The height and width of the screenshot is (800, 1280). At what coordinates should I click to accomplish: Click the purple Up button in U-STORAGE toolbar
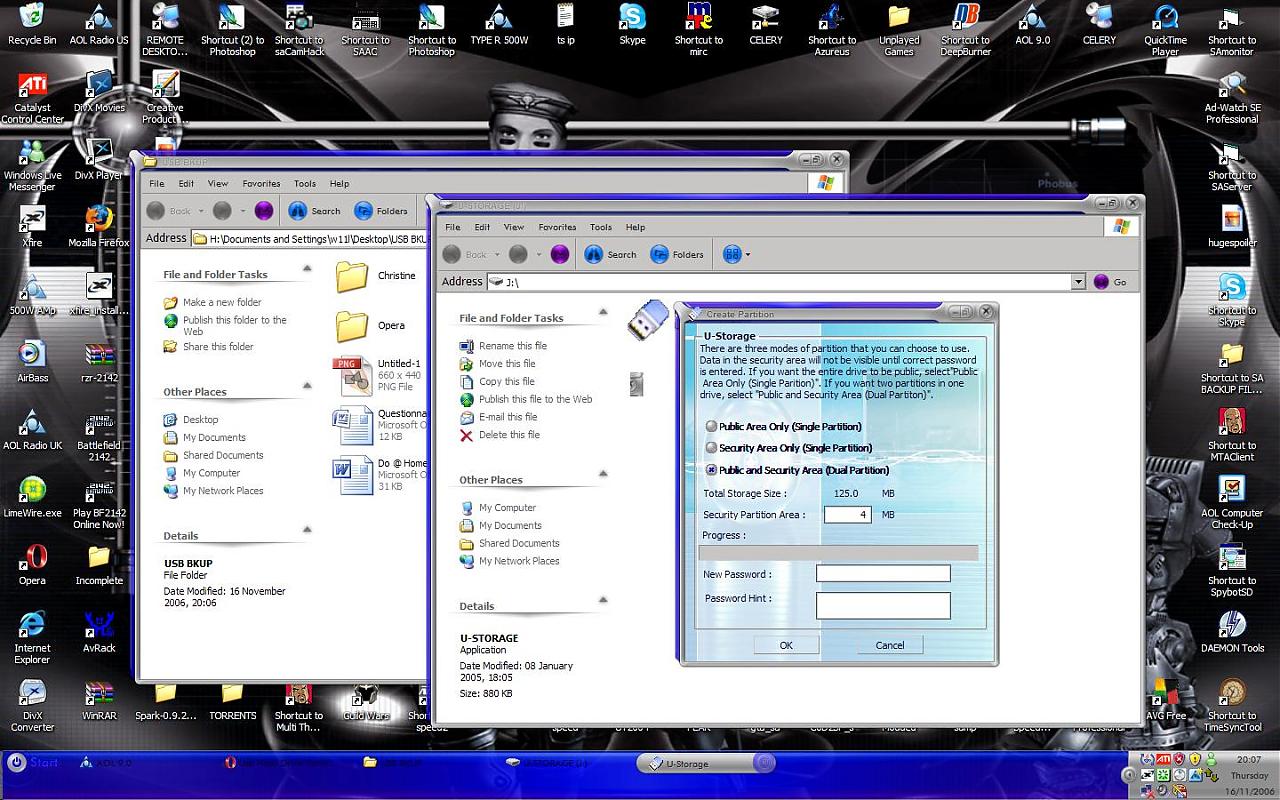559,254
